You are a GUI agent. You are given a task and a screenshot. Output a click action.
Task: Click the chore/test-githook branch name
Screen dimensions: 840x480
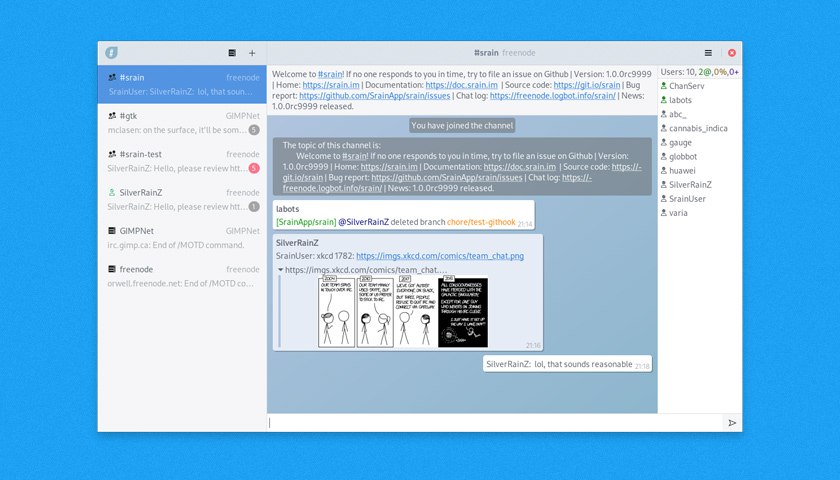pyautogui.click(x=481, y=222)
